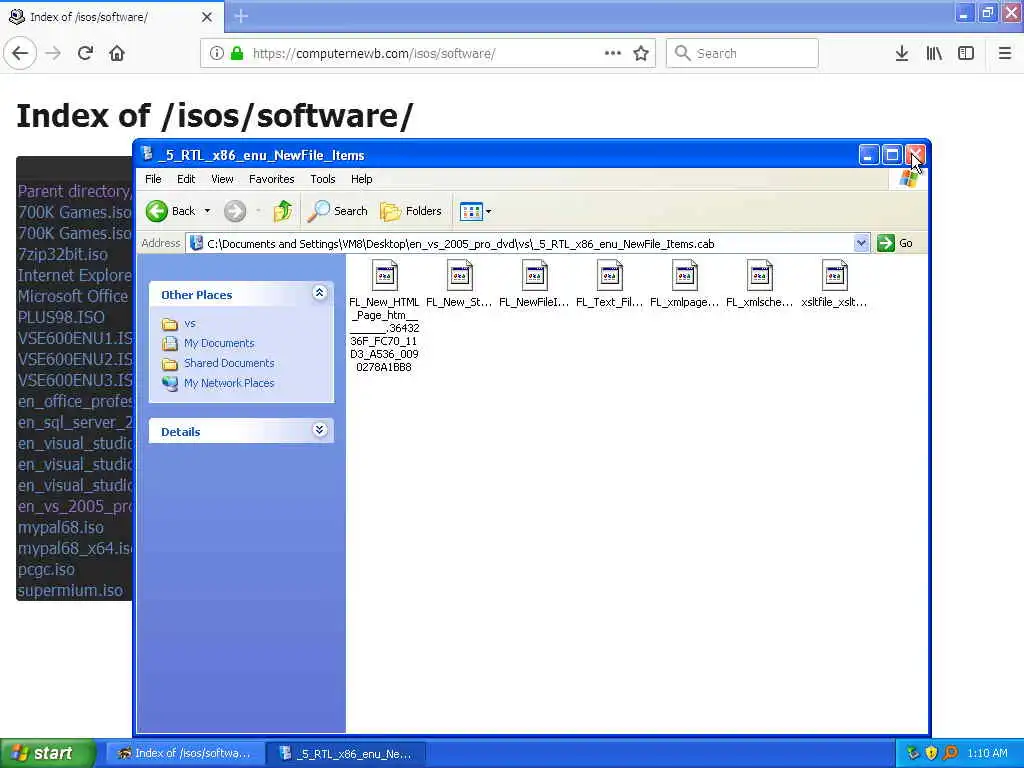
Task: Open the Favorites menu
Action: (x=272, y=179)
